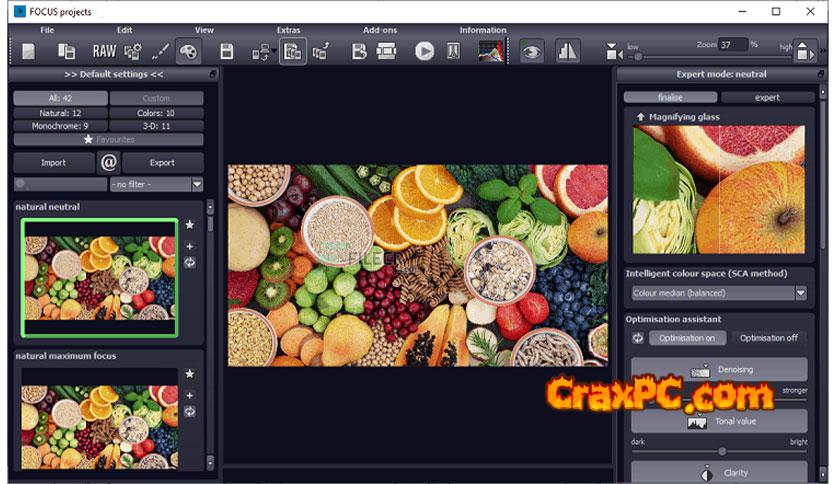
Task: Mark natural neutral preset as favourite star
Action: 190,225
